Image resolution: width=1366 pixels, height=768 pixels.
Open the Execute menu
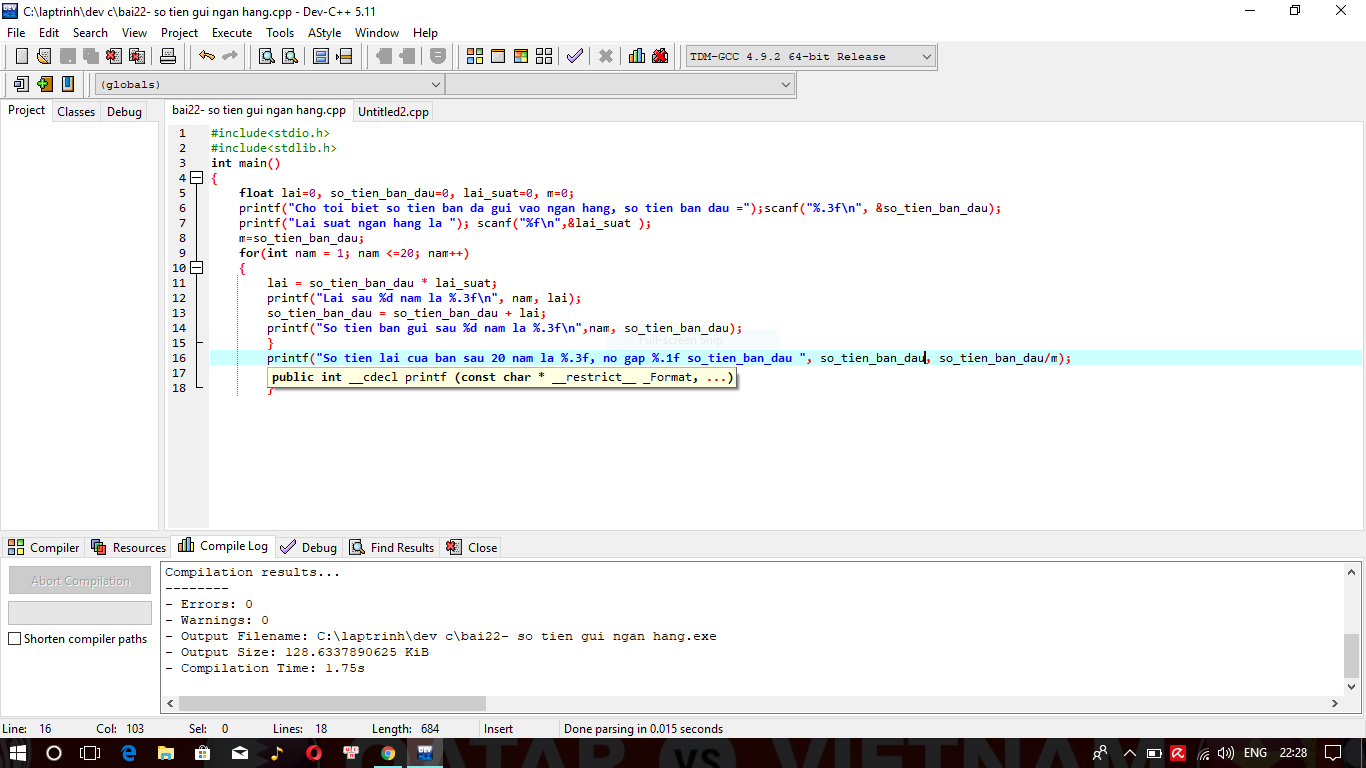[231, 33]
